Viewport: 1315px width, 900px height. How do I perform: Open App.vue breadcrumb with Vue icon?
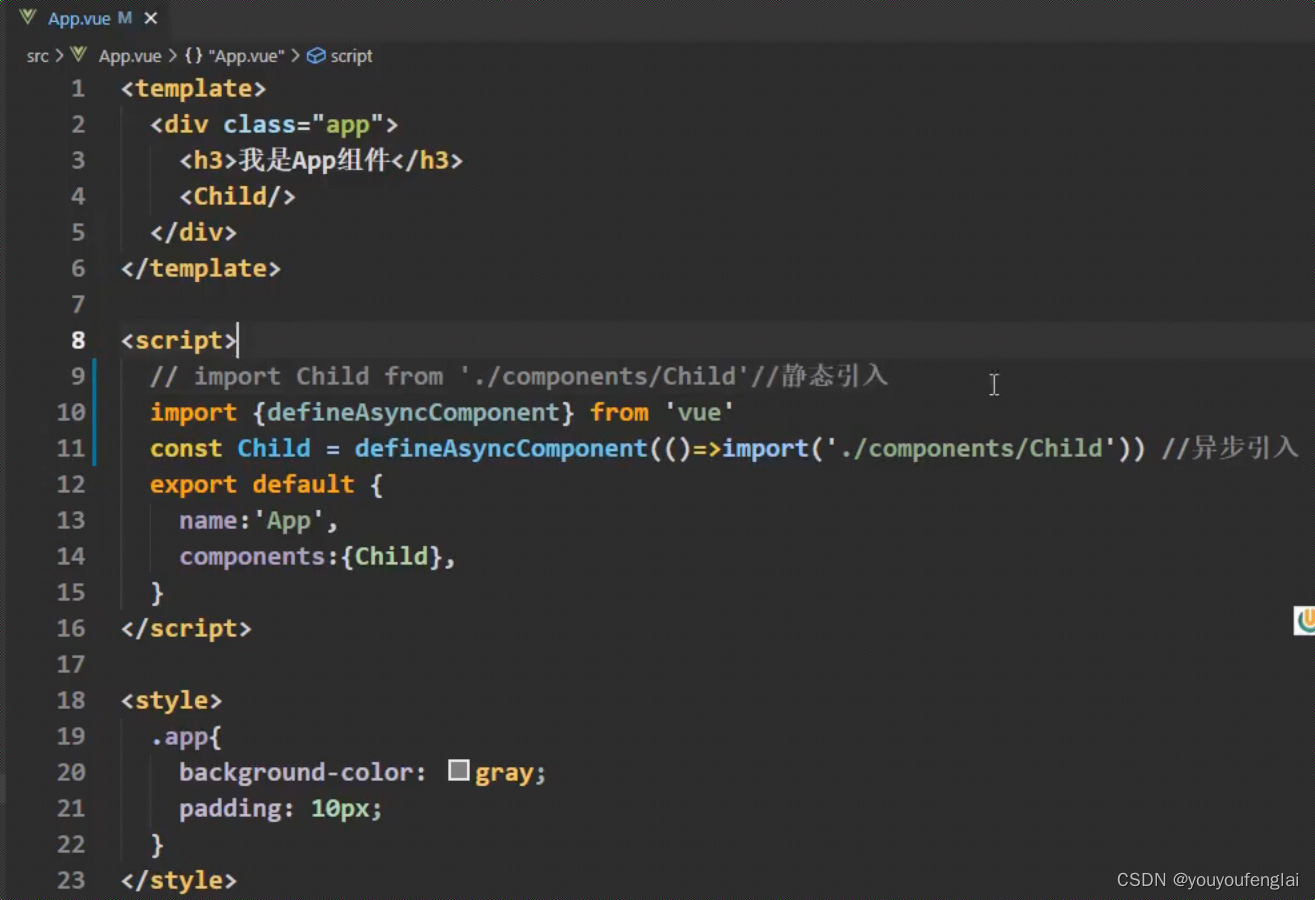tap(116, 56)
